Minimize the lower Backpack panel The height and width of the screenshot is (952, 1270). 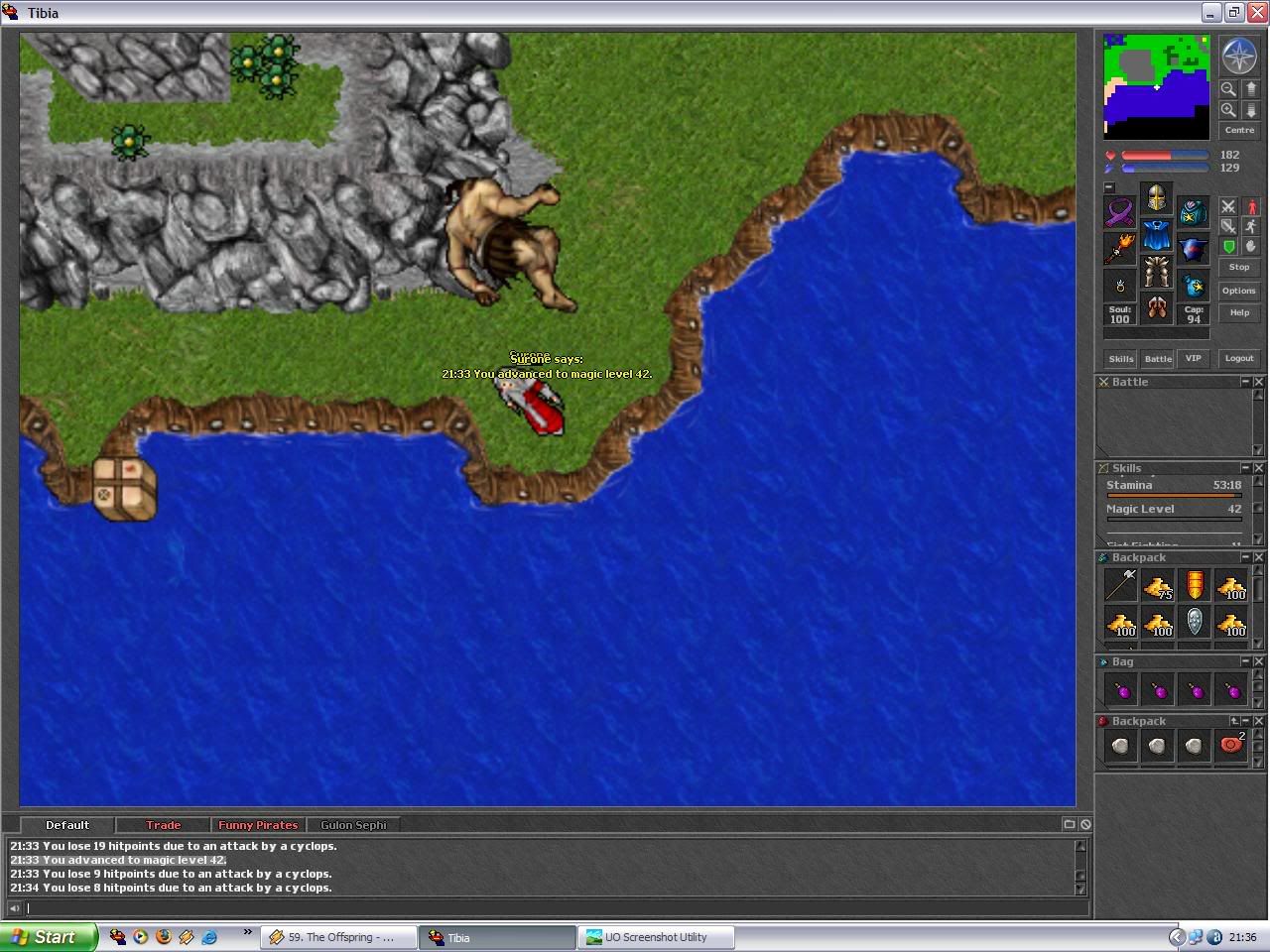point(1246,721)
